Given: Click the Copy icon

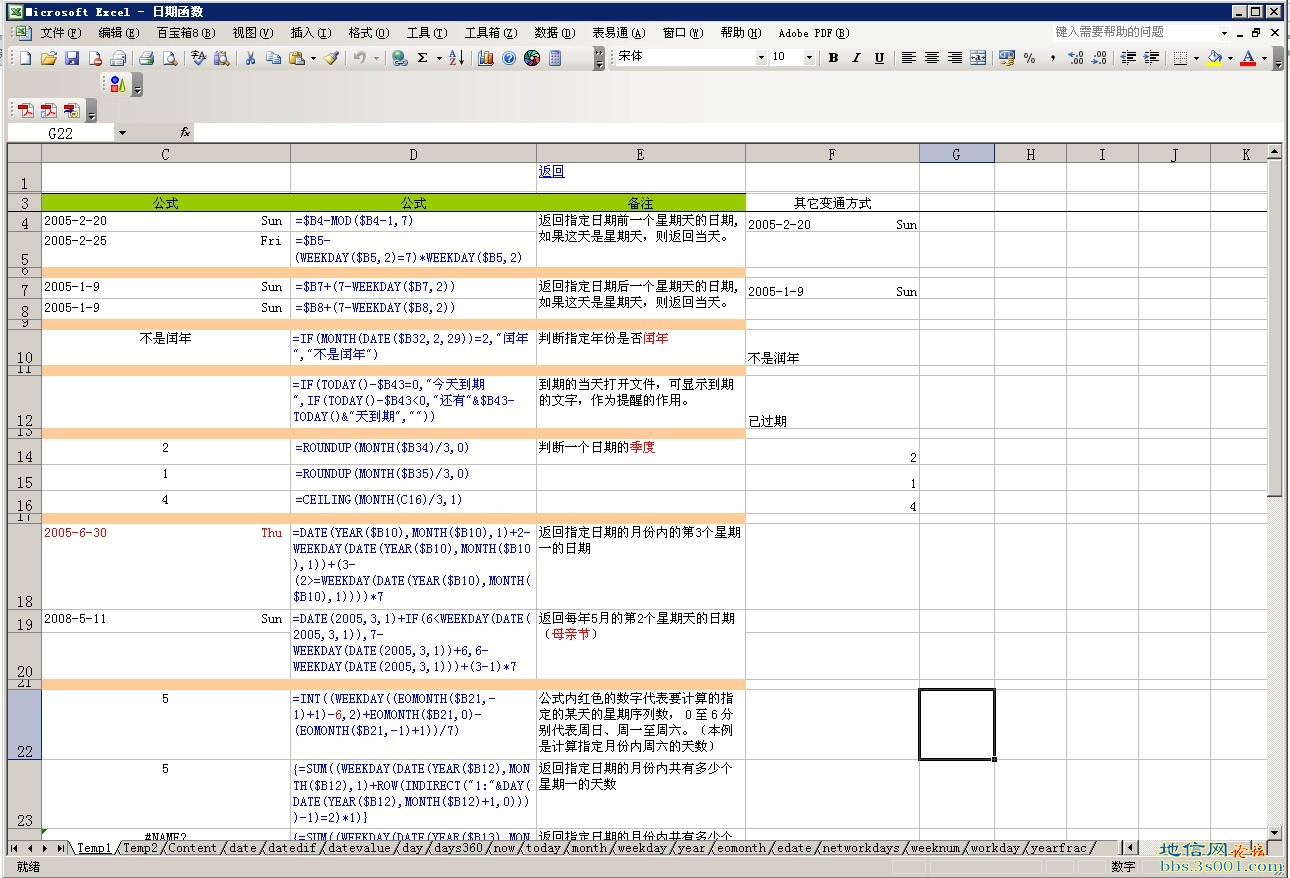Looking at the screenshot, I should click(x=273, y=58).
